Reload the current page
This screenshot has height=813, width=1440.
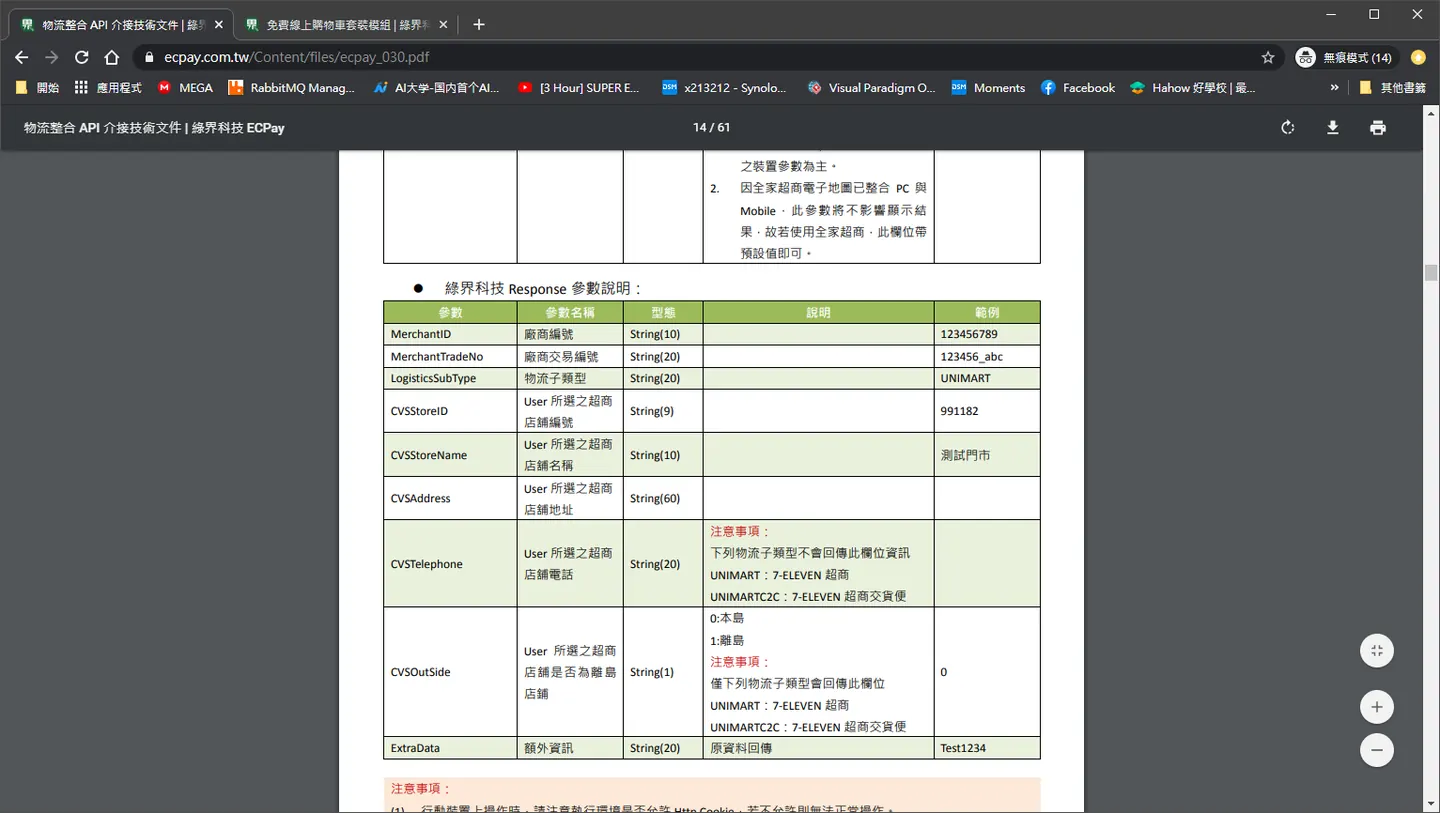coord(82,57)
